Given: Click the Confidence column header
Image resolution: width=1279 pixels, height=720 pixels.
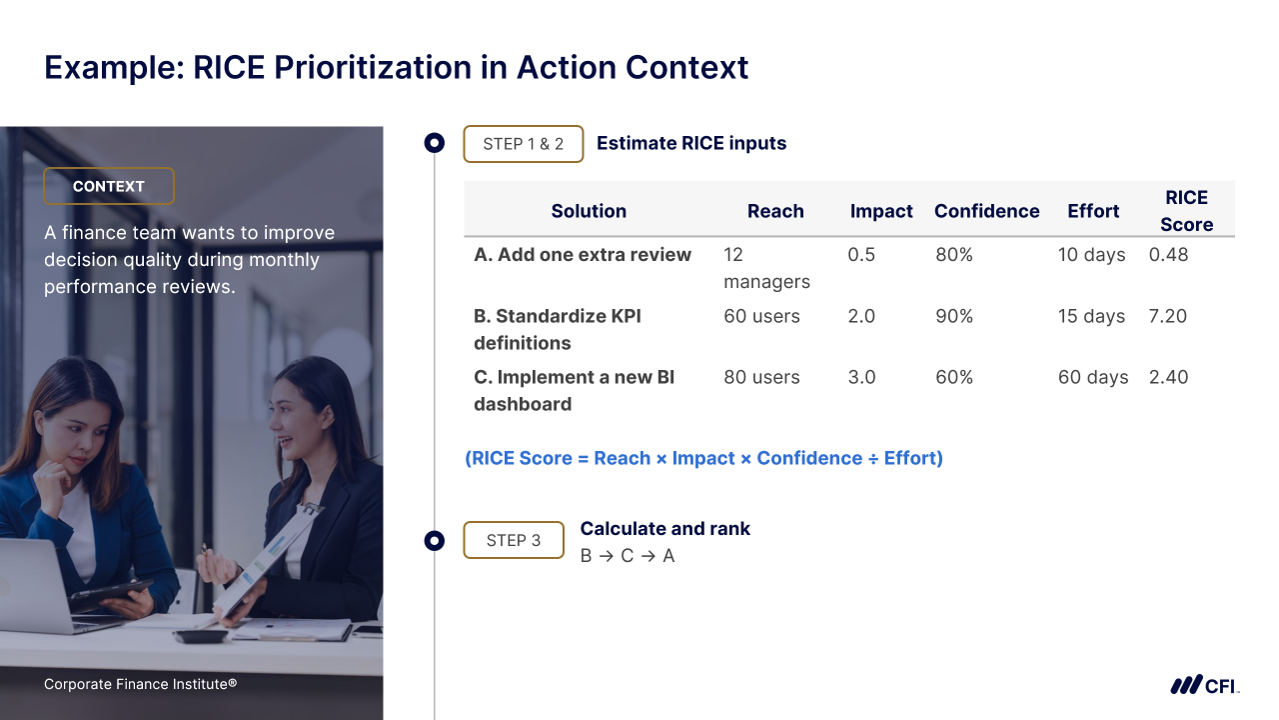Looking at the screenshot, I should point(986,211).
